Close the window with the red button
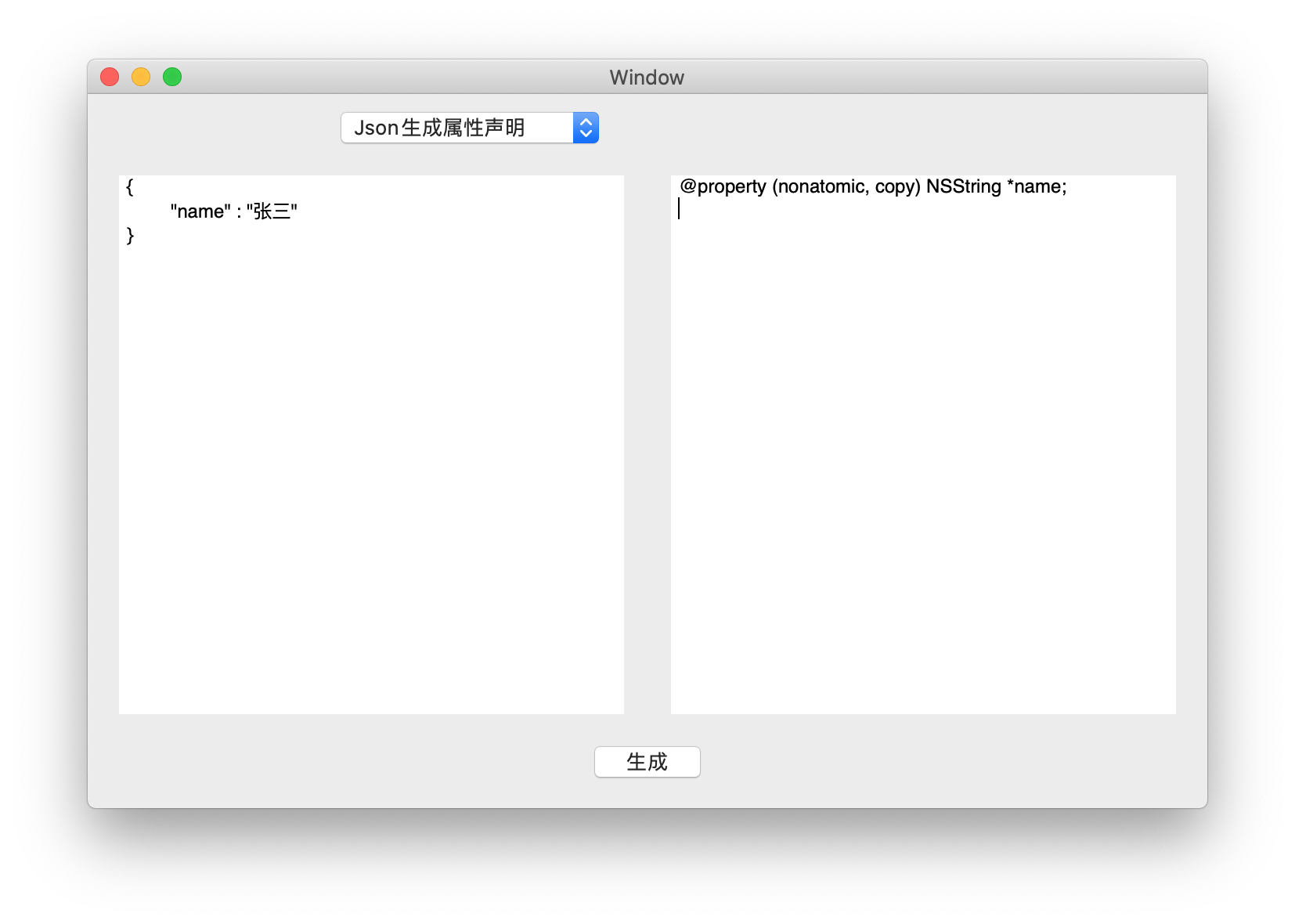This screenshot has height=924, width=1295. tap(110, 77)
